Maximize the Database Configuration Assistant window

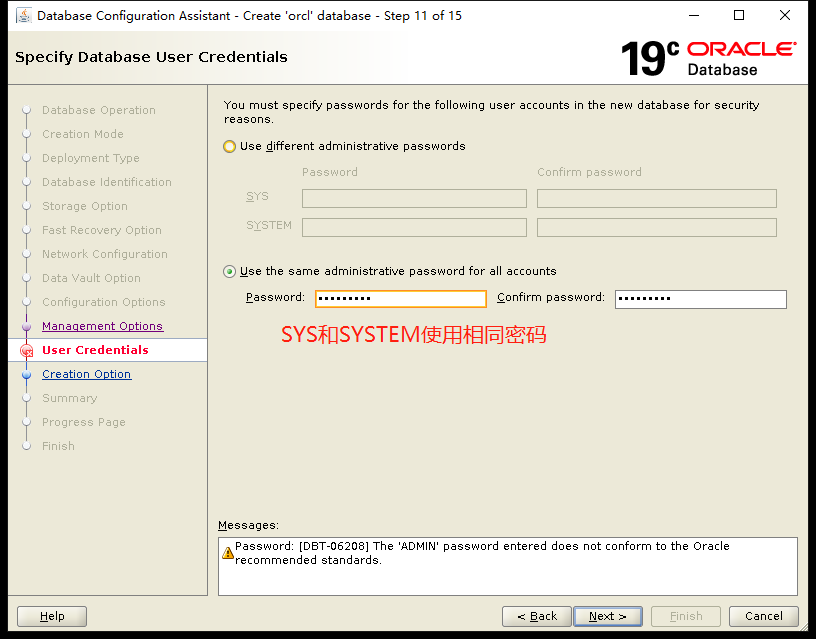739,16
